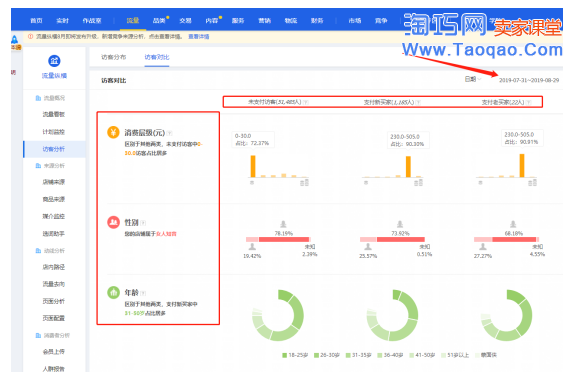Click info icon next to 未支付访客 header
570x383 pixels.
pyautogui.click(x=306, y=102)
